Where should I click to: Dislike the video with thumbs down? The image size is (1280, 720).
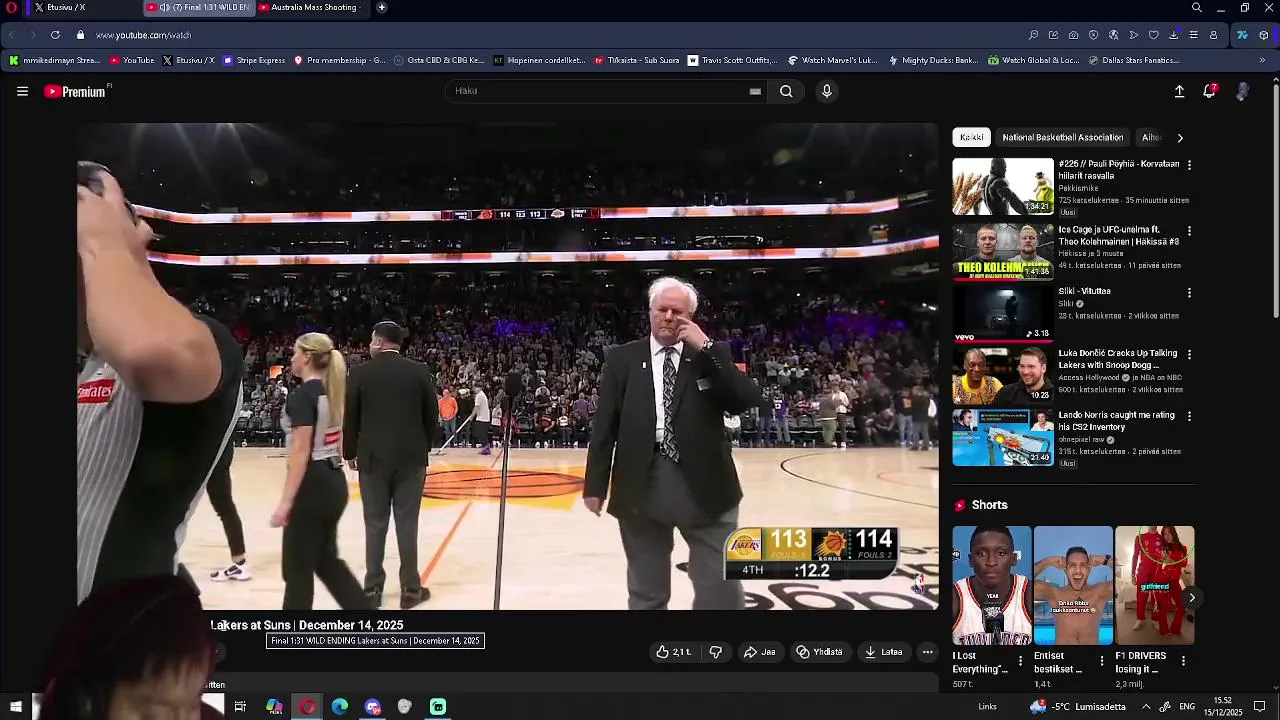(x=715, y=652)
